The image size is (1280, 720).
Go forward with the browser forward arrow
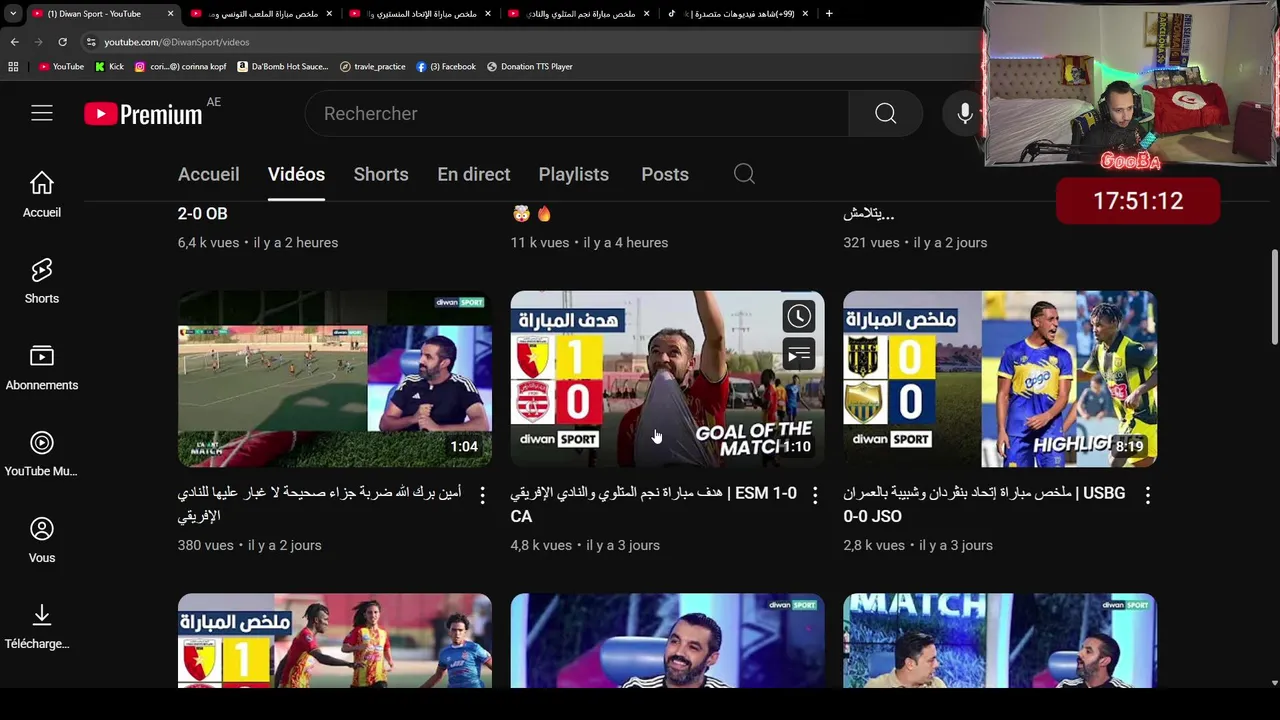(x=38, y=42)
